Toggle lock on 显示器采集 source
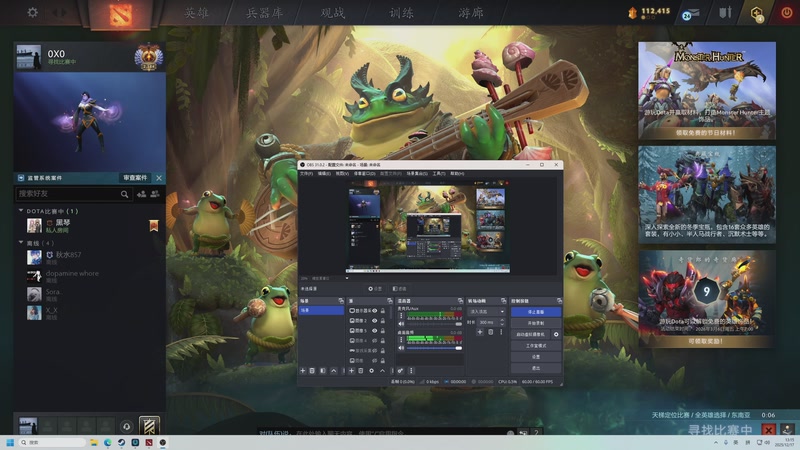The height and width of the screenshot is (450, 800). [x=383, y=311]
